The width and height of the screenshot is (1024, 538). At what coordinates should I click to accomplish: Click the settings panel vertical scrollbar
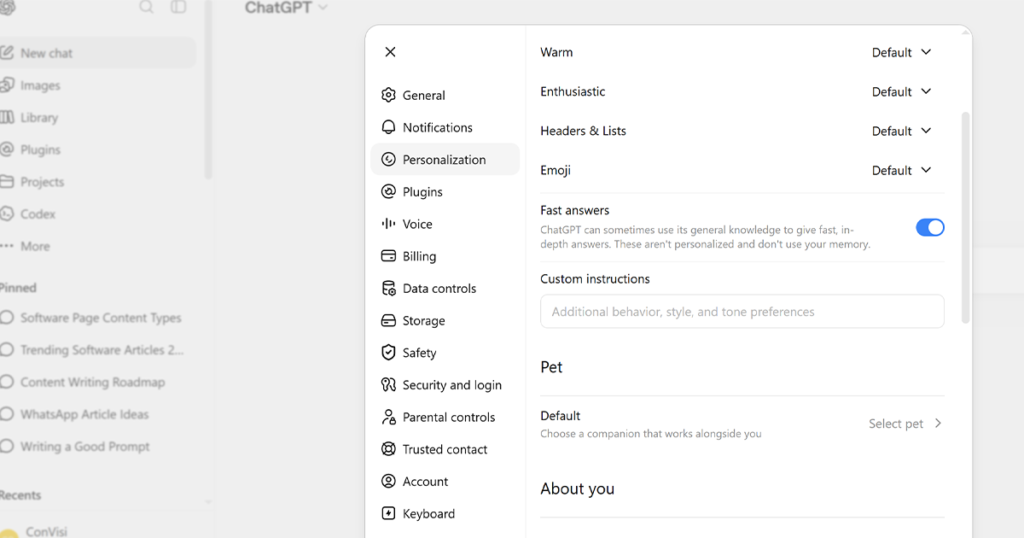(965, 217)
